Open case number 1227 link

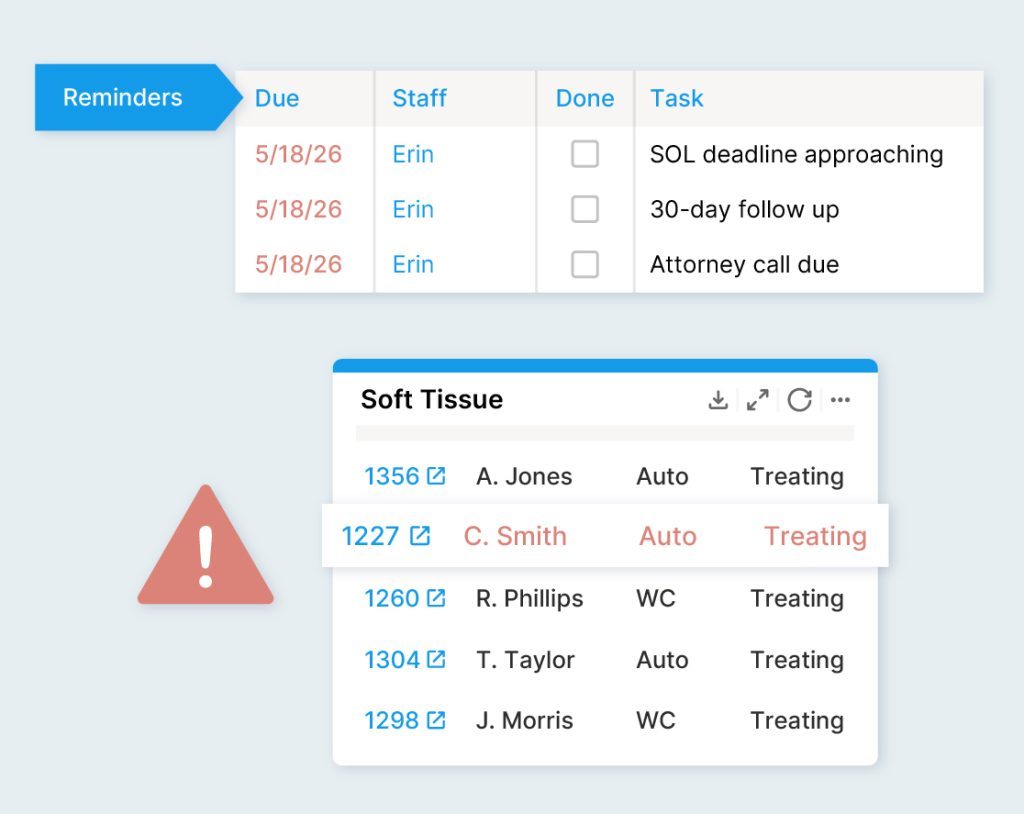[370, 536]
